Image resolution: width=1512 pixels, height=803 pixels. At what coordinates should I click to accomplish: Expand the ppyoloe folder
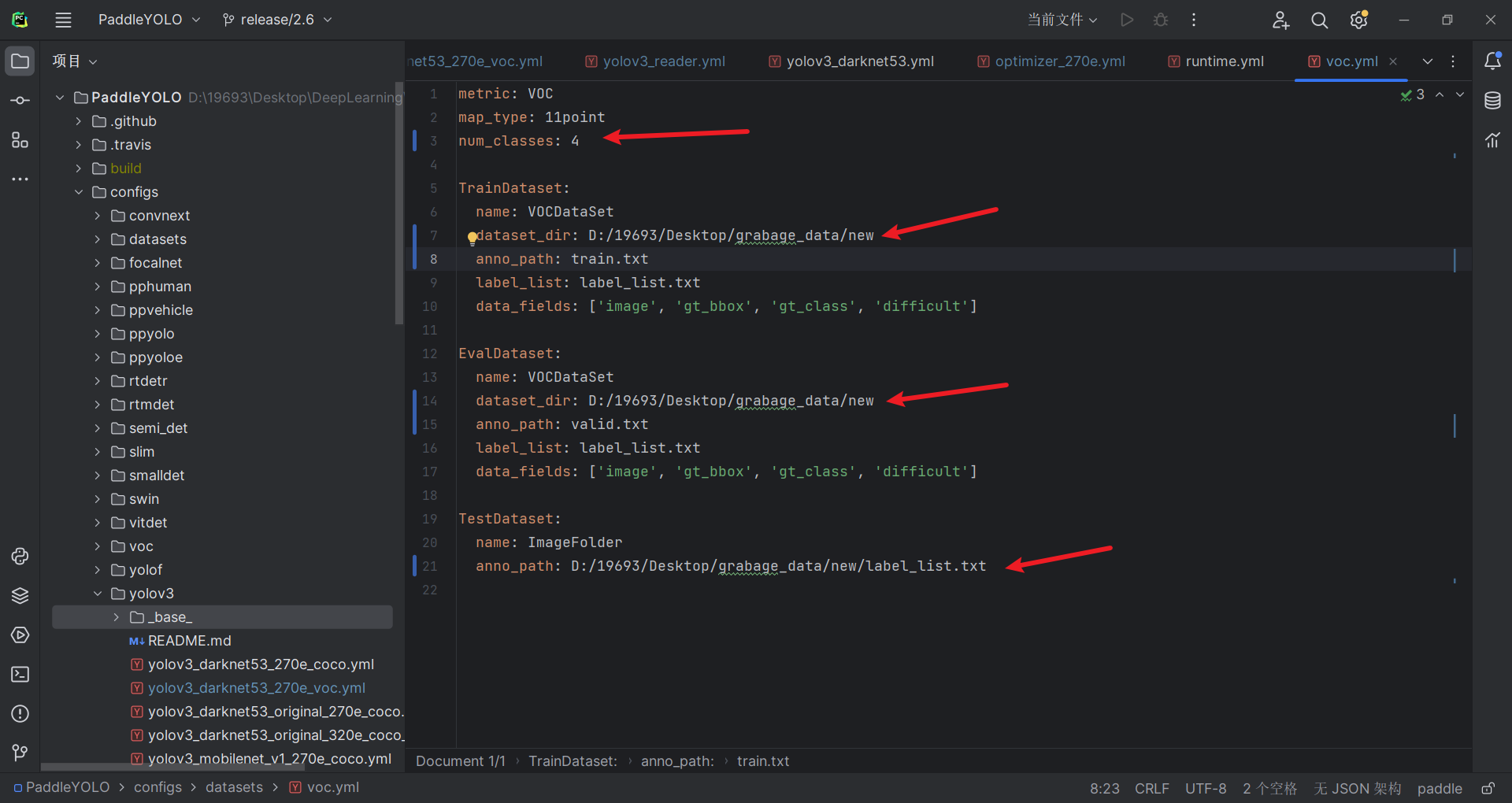coord(98,357)
